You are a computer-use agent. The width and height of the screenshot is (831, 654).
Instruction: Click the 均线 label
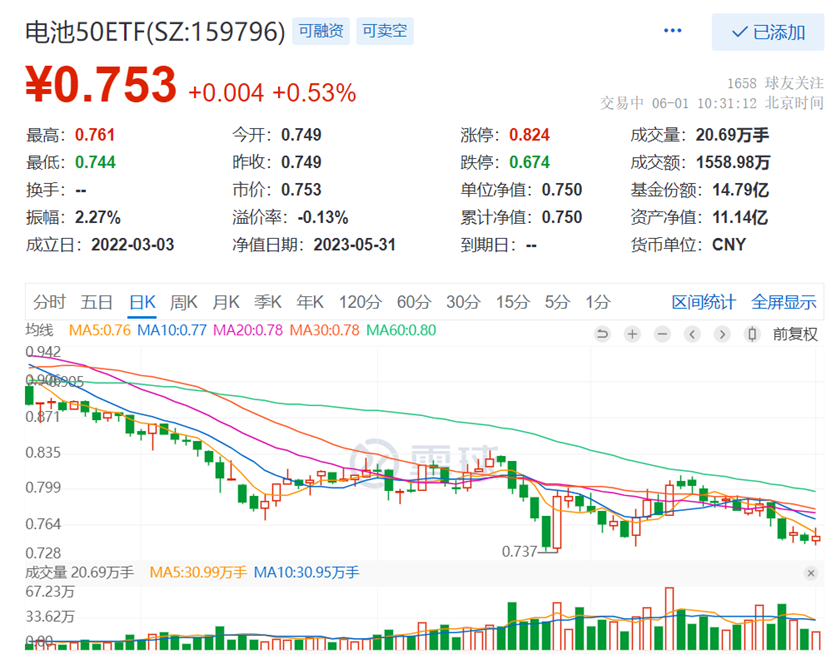click(39, 330)
